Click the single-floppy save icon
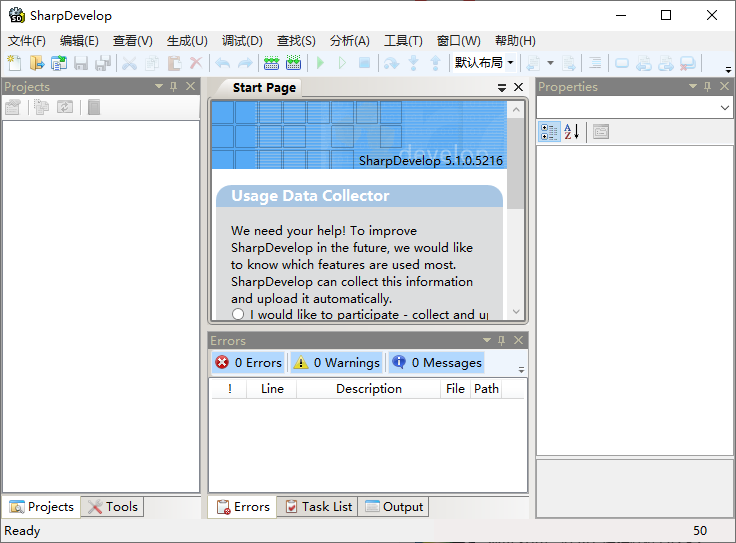Viewport: 736px width, 543px height. point(81,62)
